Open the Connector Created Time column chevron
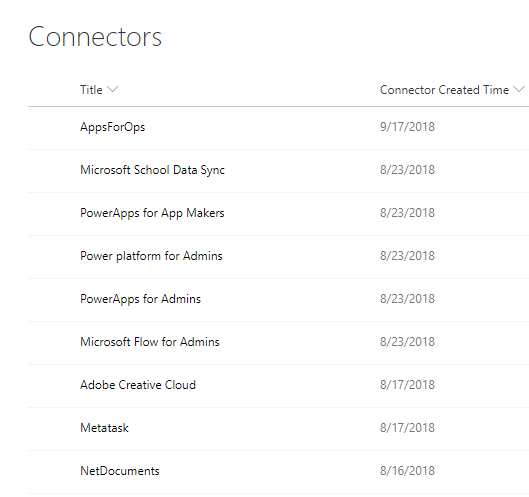 point(519,89)
